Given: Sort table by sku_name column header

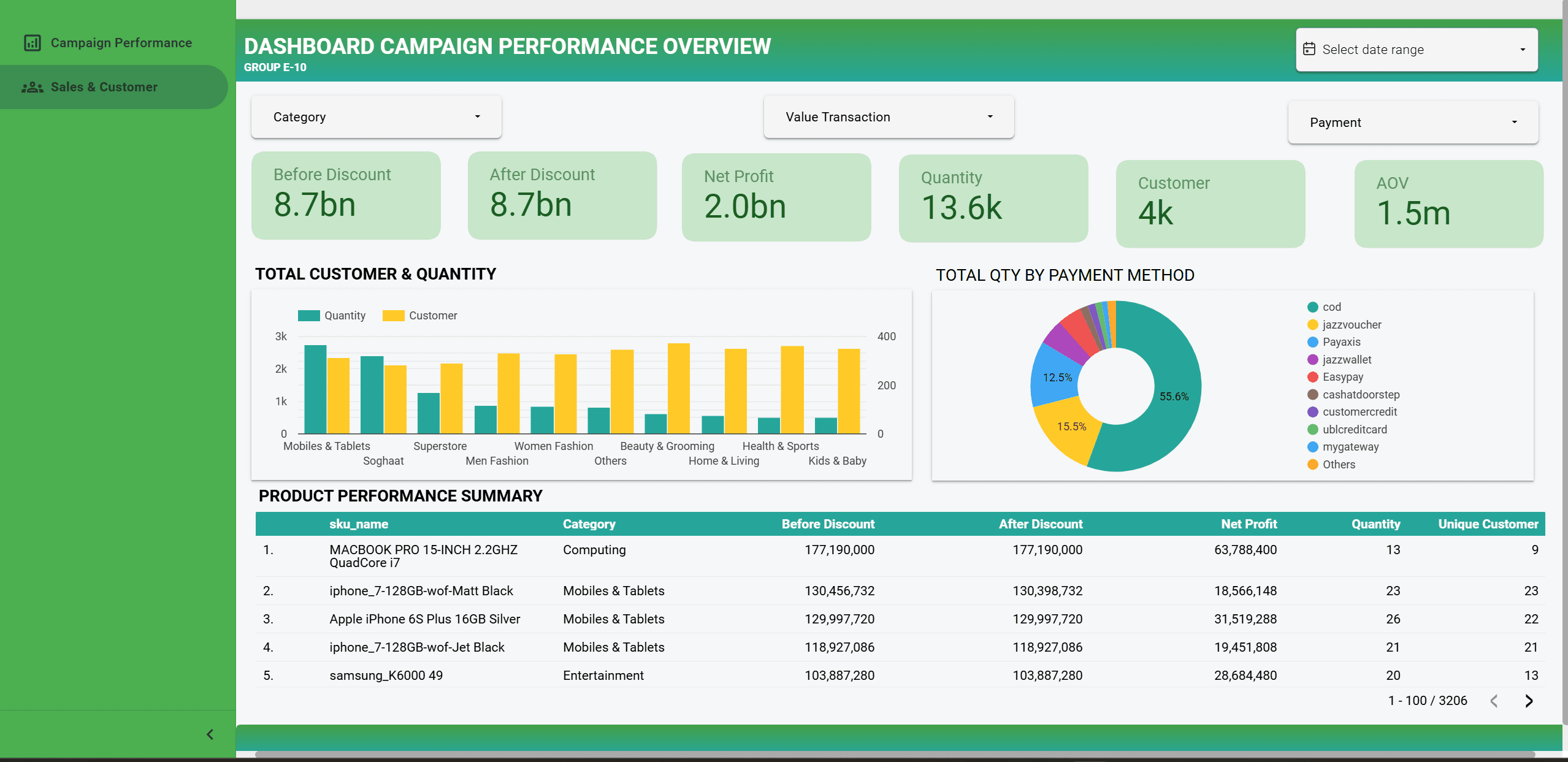Looking at the screenshot, I should tap(359, 524).
